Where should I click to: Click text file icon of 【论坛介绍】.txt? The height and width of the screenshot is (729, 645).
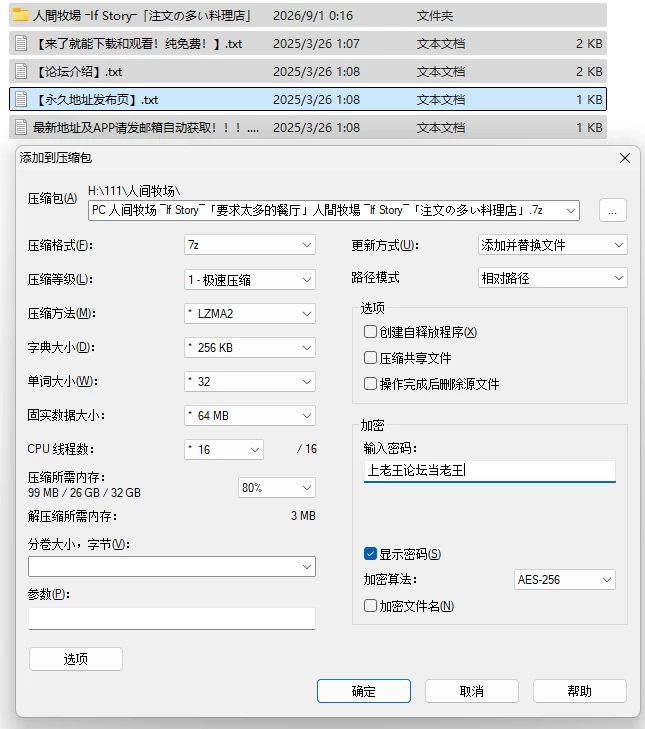pyautogui.click(x=21, y=72)
